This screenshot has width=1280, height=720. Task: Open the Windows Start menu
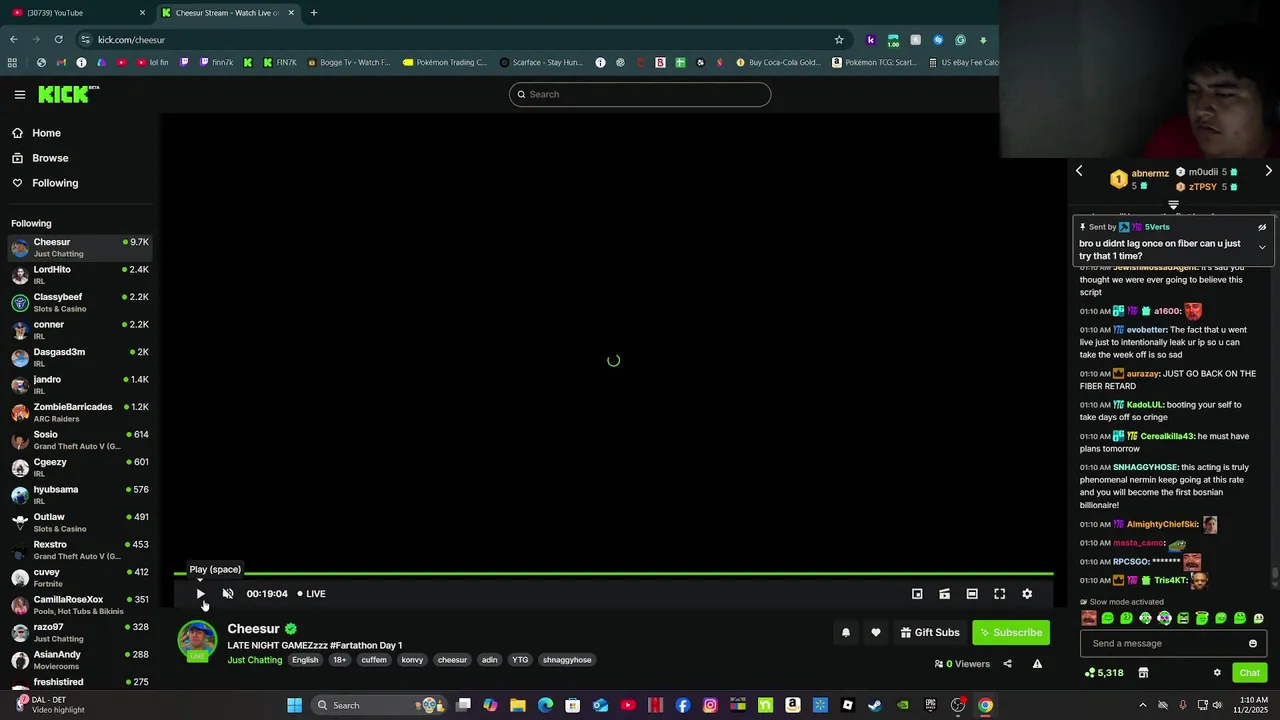(294, 705)
